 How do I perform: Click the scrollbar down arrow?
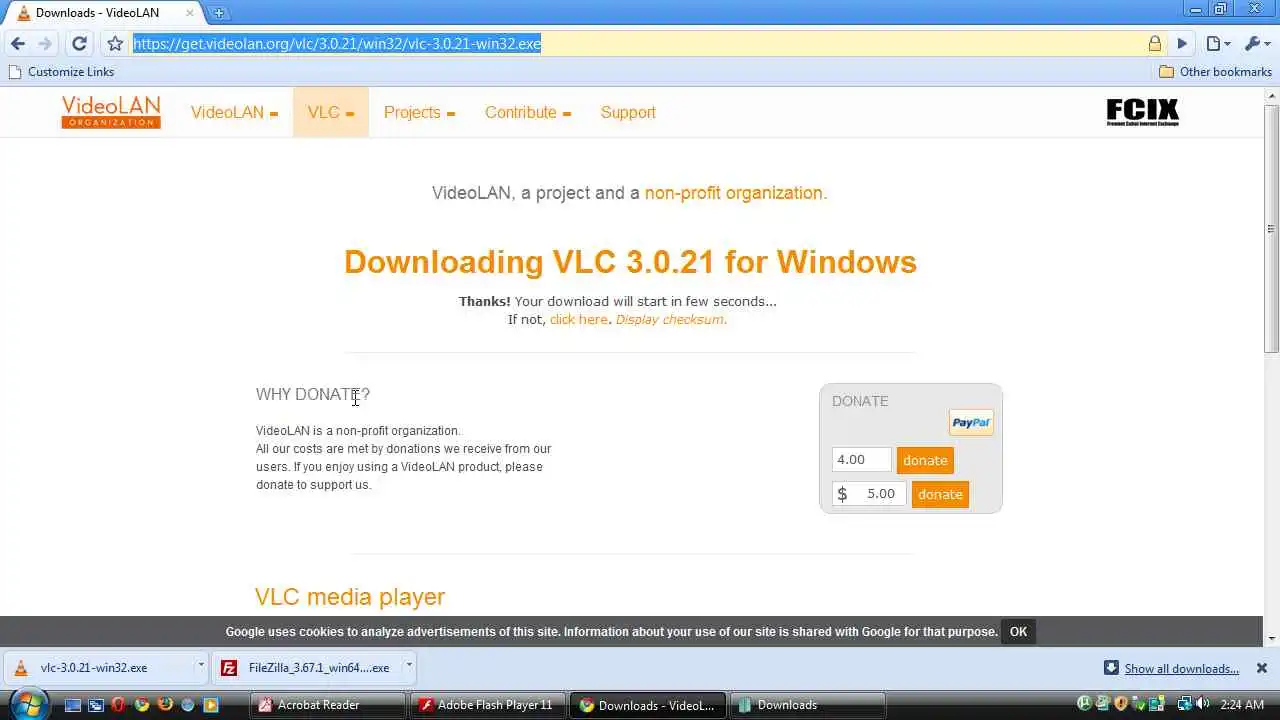point(1271,638)
